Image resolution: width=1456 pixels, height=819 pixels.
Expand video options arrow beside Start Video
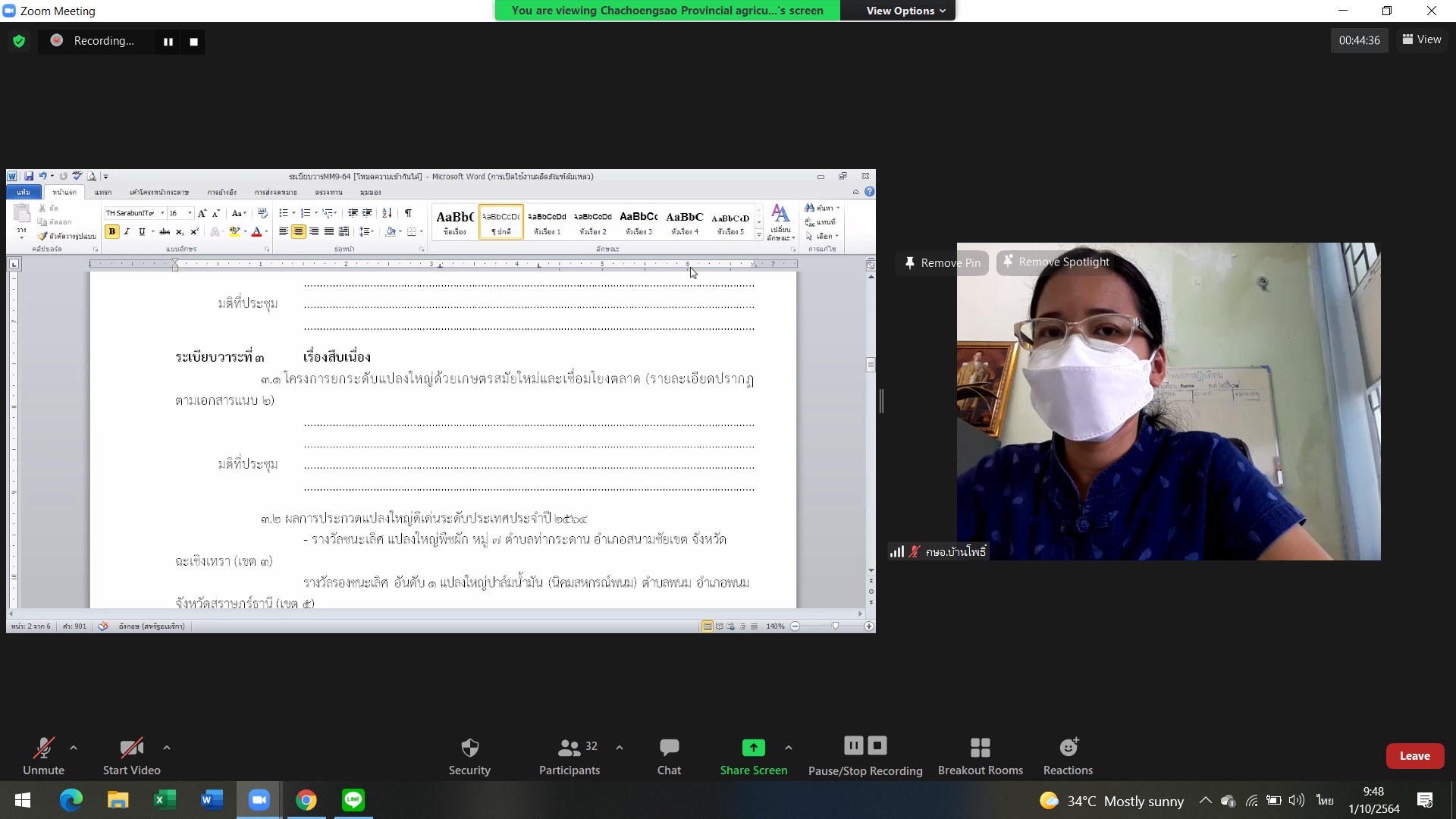pos(167,748)
